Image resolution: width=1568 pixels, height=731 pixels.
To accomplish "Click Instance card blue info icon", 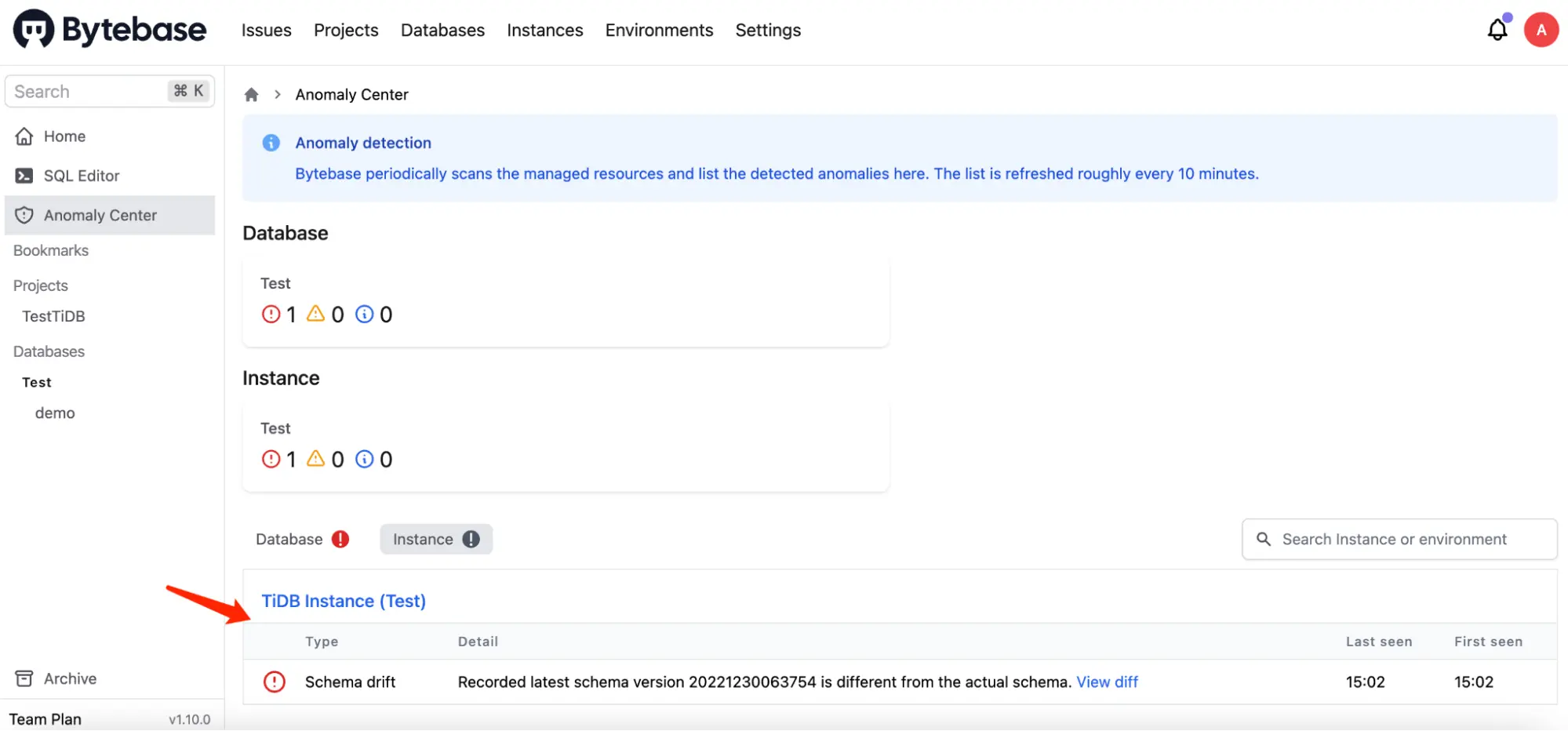I will tap(364, 459).
